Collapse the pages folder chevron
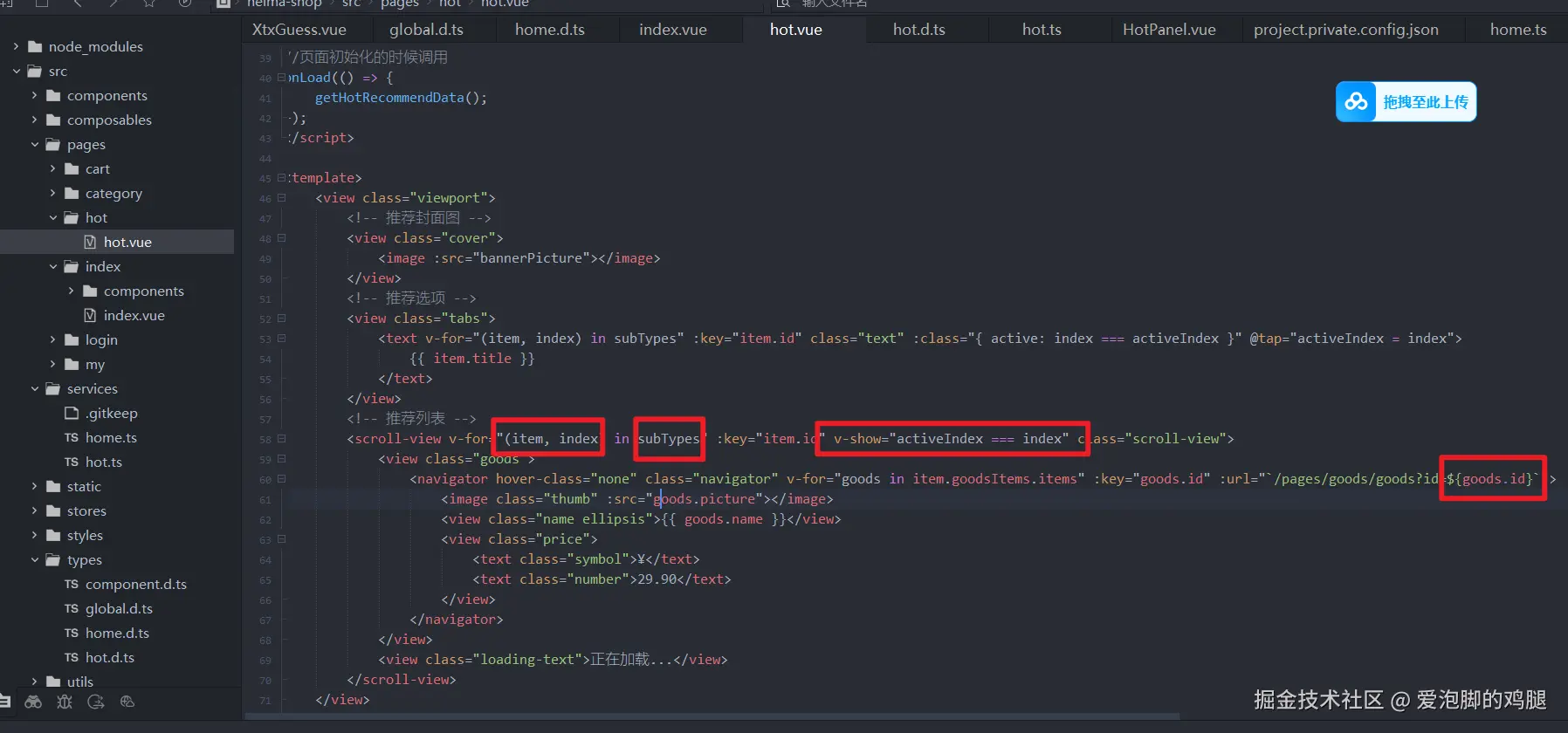The width and height of the screenshot is (1568, 733). 34,144
